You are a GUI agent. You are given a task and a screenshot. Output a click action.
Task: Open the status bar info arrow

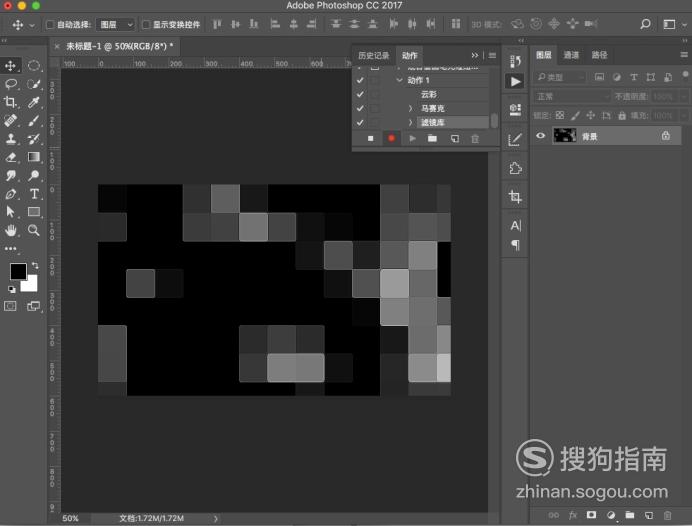pyautogui.click(x=216, y=518)
